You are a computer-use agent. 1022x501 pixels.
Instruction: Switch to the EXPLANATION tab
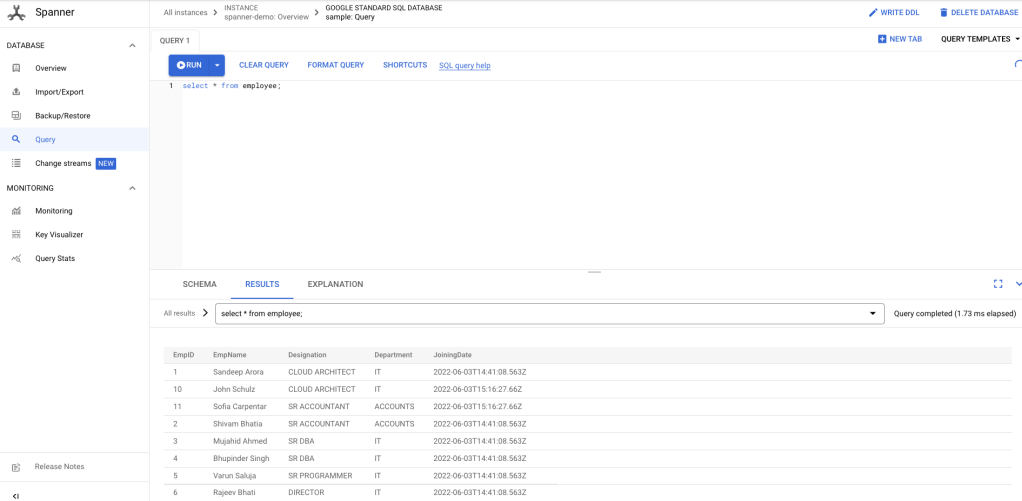335,284
